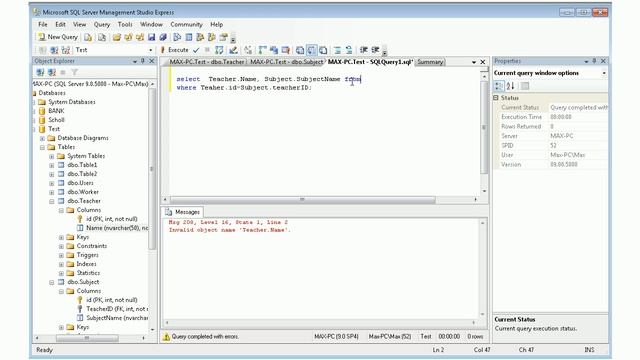
Task: Click the Uncomment selected lines icon
Action: coord(349,50)
